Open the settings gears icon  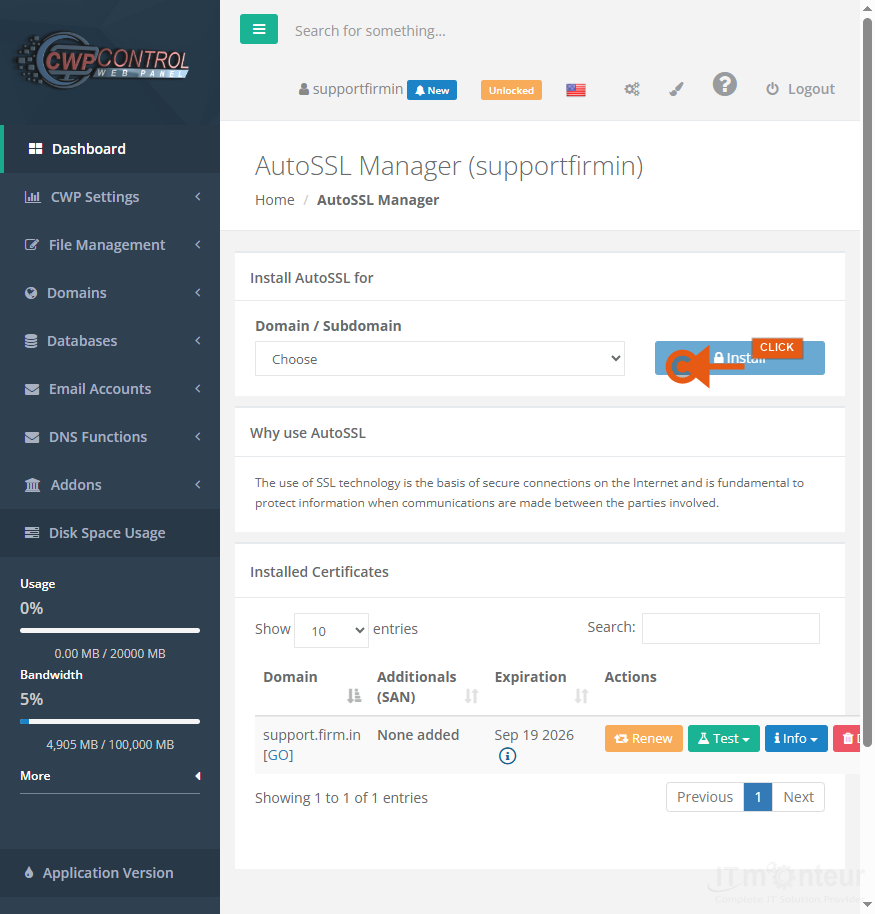632,89
